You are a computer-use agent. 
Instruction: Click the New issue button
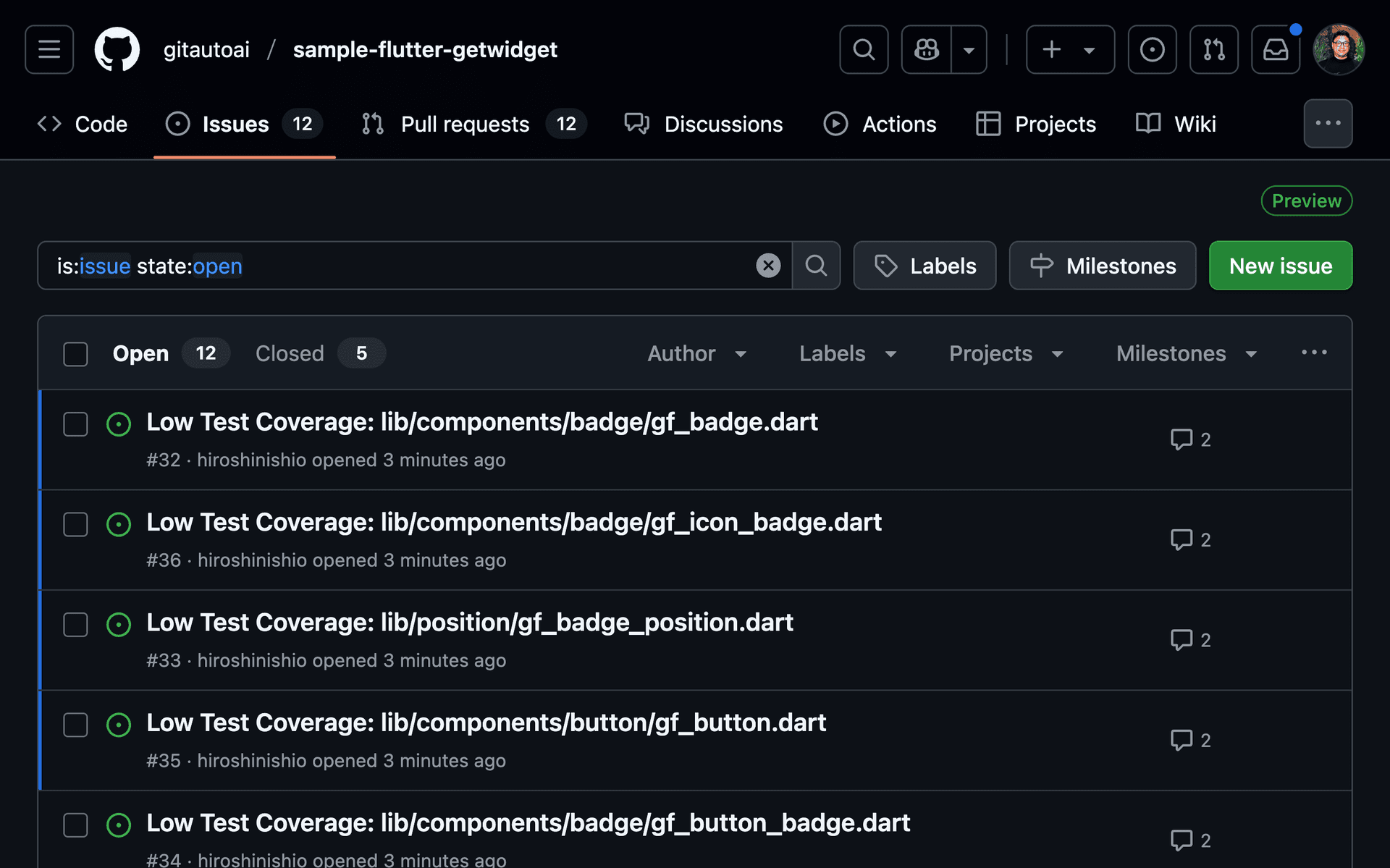tap(1280, 265)
